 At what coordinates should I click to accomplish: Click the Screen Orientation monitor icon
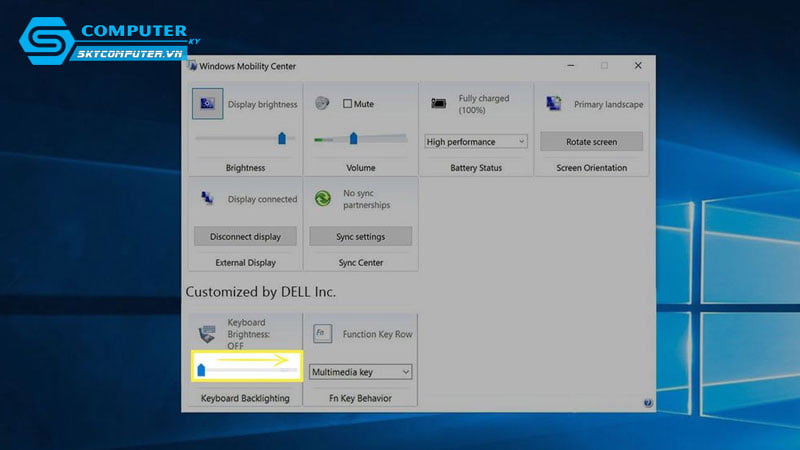553,103
